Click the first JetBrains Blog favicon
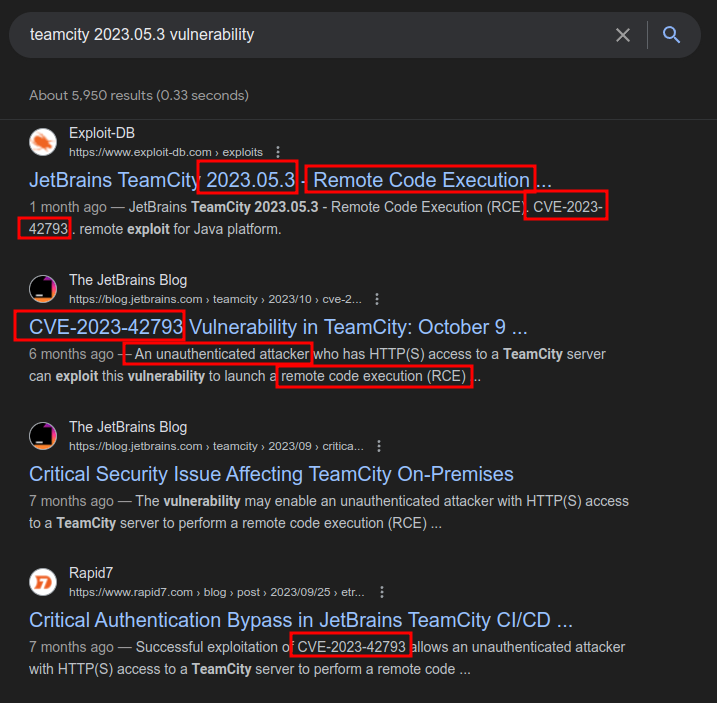 pyautogui.click(x=43, y=289)
